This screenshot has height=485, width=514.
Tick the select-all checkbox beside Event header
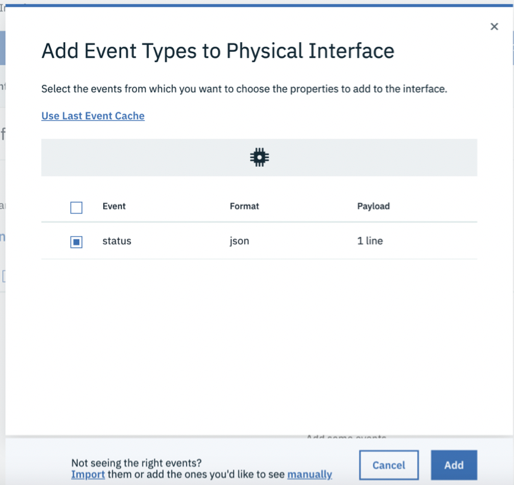(x=76, y=207)
